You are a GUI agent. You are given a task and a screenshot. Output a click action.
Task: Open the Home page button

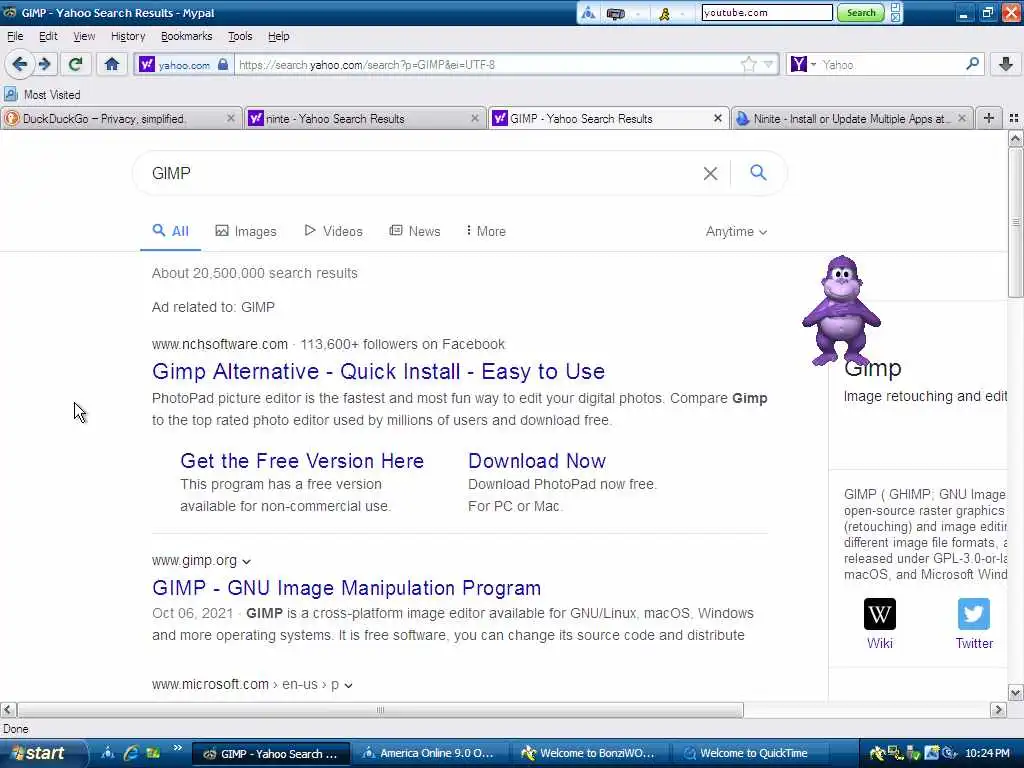tap(112, 64)
